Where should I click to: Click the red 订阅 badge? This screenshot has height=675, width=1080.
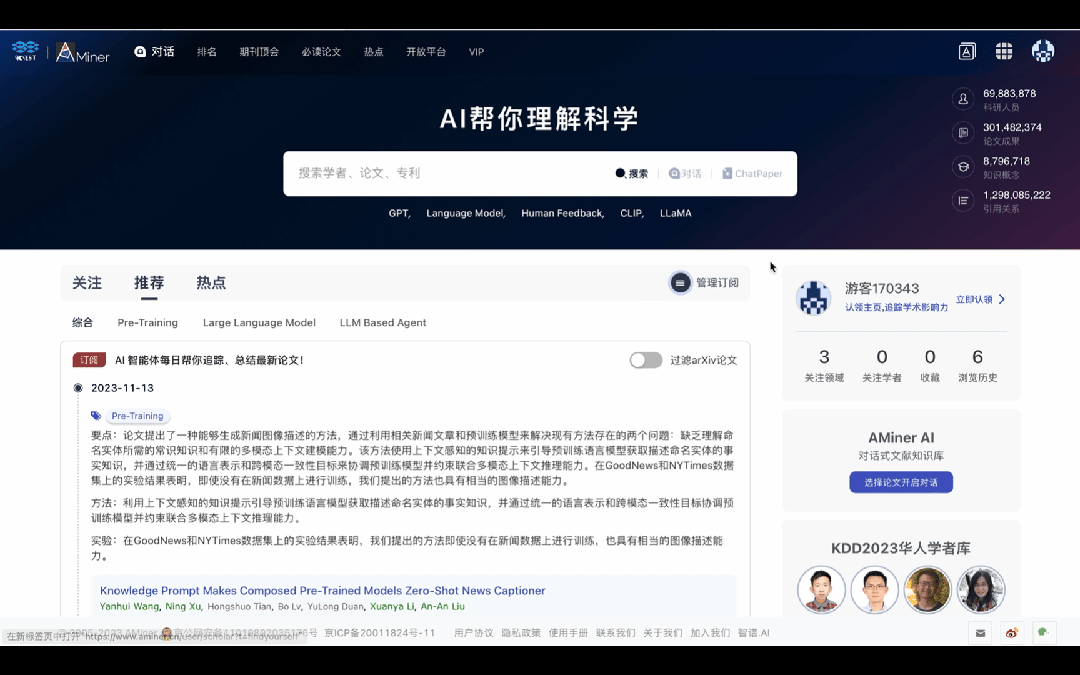coord(89,360)
